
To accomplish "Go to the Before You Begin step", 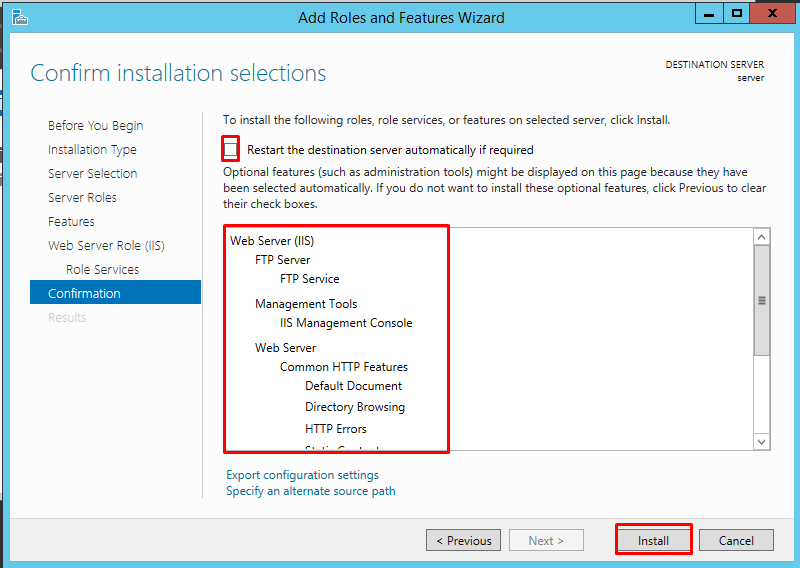I will (95, 126).
